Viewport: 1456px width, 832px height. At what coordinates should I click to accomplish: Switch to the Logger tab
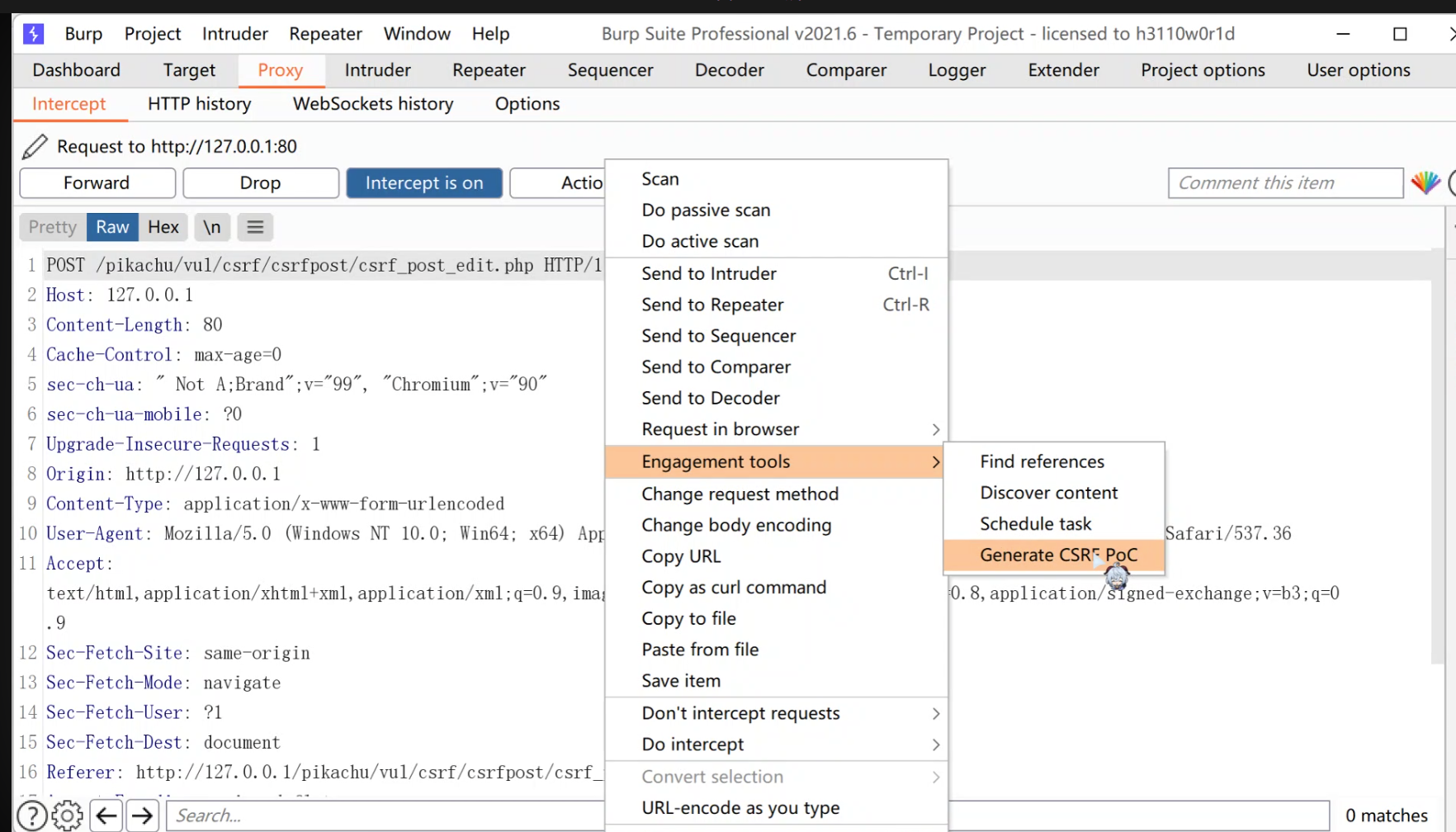tap(957, 70)
